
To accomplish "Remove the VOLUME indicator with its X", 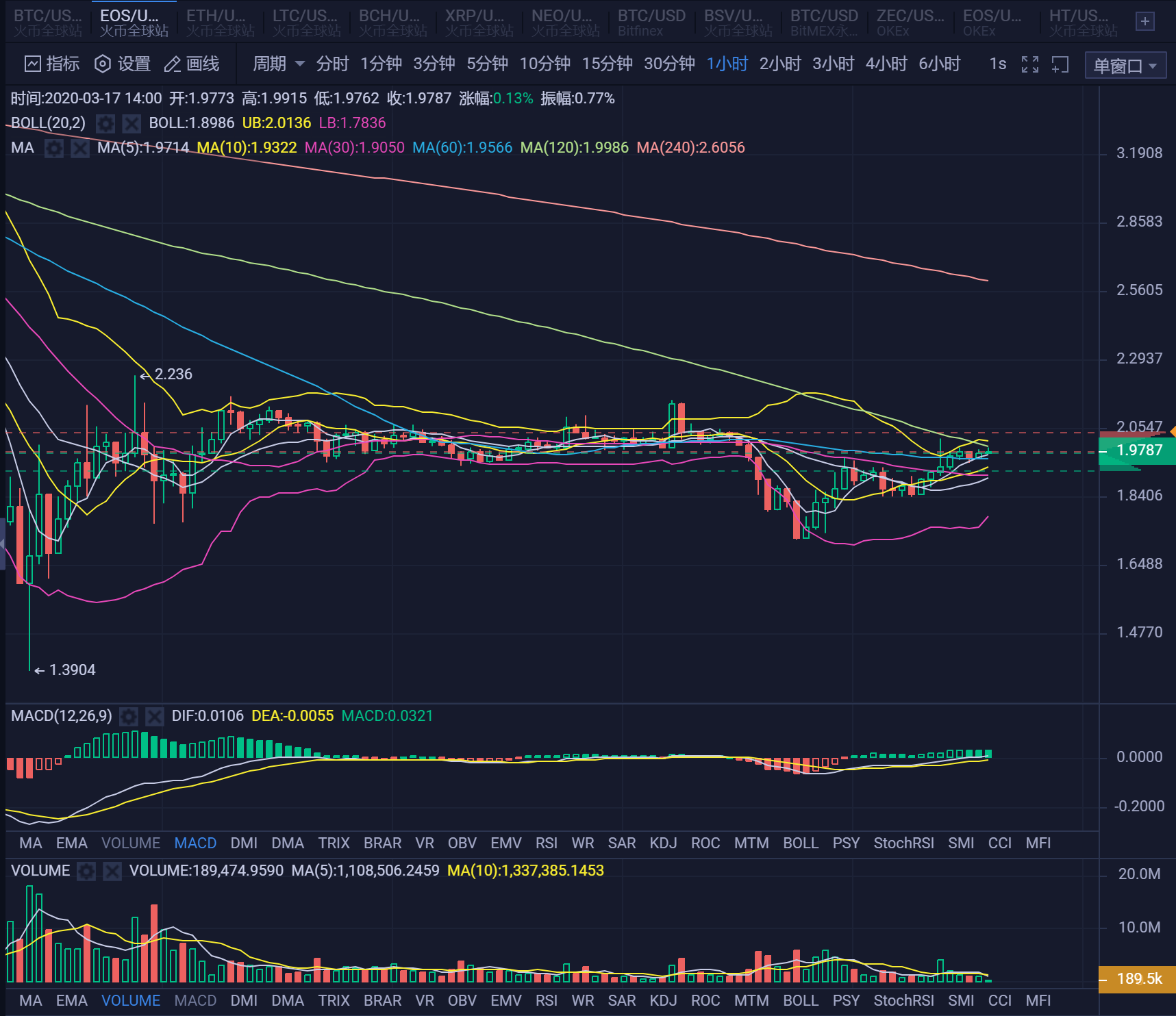I will 112,871.
